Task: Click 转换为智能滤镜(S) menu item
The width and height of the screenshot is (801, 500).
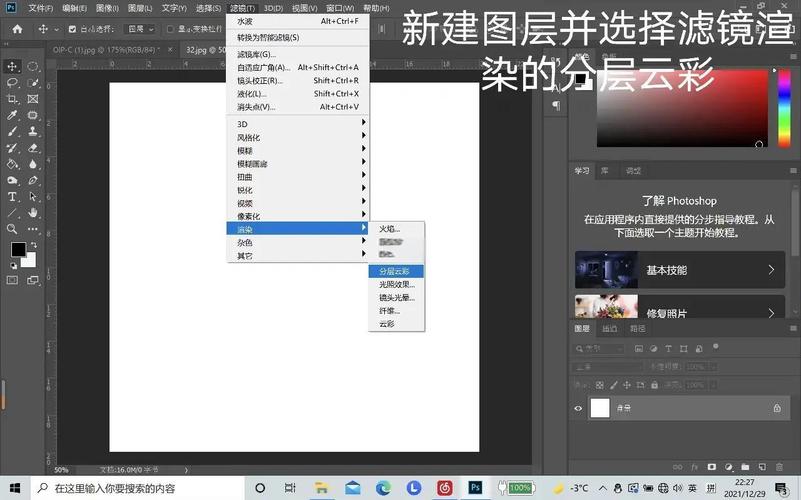Action: pyautogui.click(x=297, y=37)
